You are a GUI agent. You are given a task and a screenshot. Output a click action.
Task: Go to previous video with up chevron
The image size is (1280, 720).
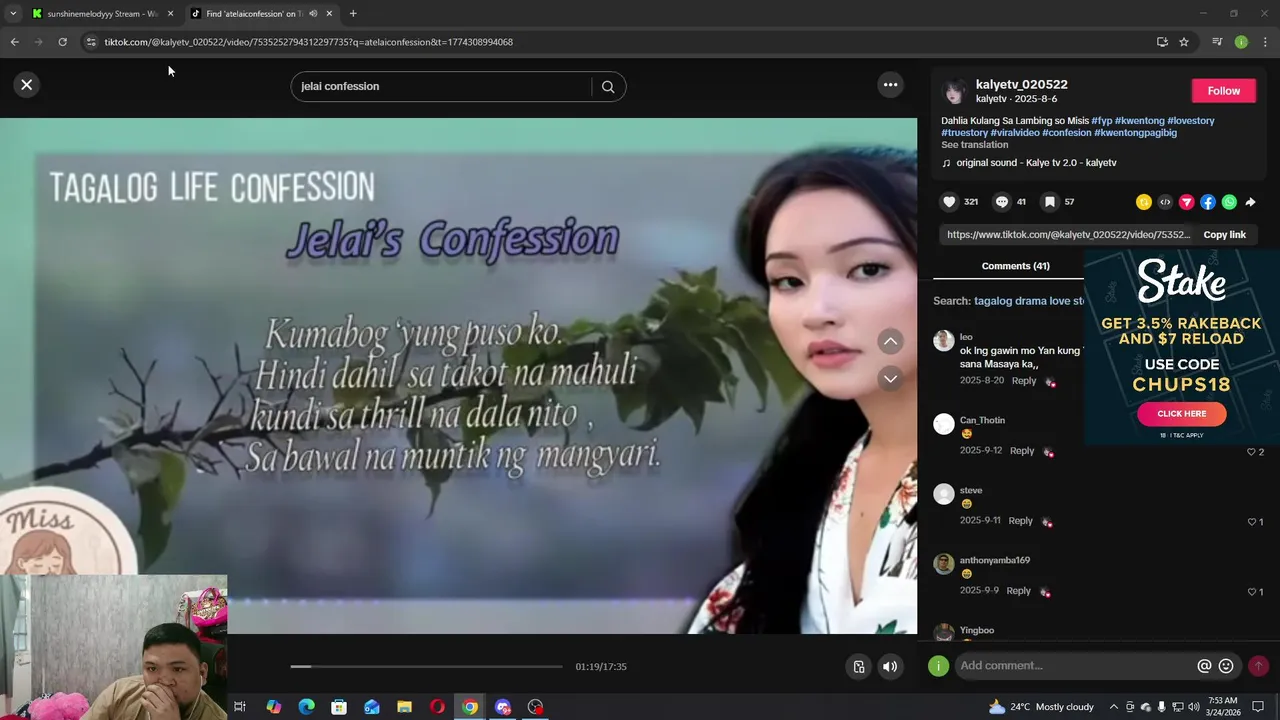point(890,342)
